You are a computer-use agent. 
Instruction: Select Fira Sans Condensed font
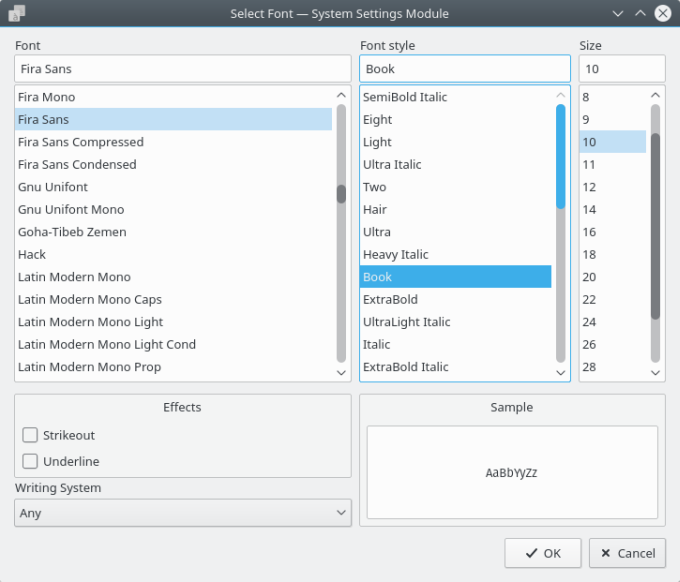pyautogui.click(x=173, y=164)
